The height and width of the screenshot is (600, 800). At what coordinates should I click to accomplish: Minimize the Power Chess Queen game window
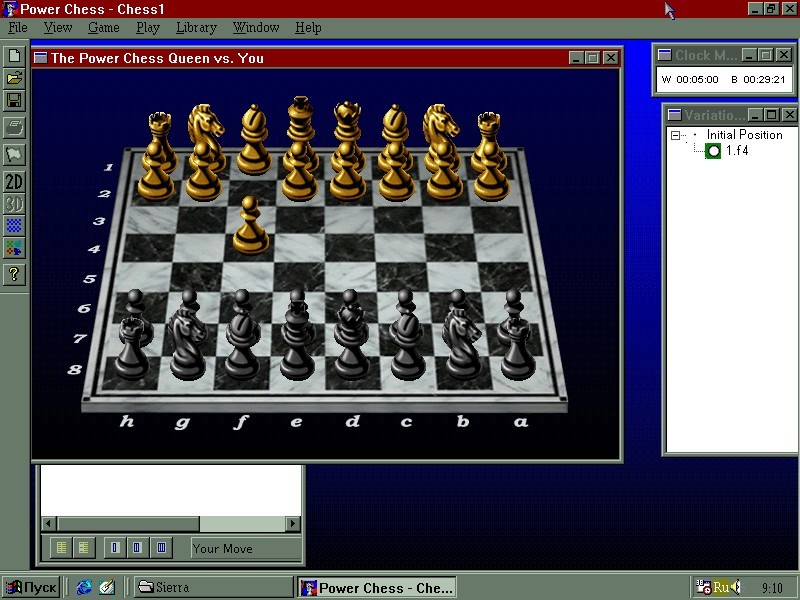tap(576, 58)
